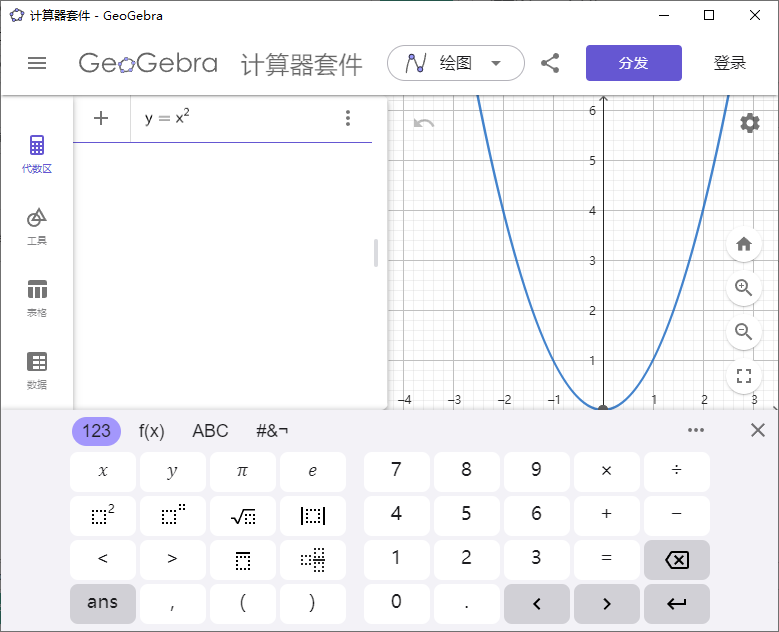Viewport: 779px width, 632px height.
Task: Open keyboard more options (three dots)
Action: (x=696, y=430)
